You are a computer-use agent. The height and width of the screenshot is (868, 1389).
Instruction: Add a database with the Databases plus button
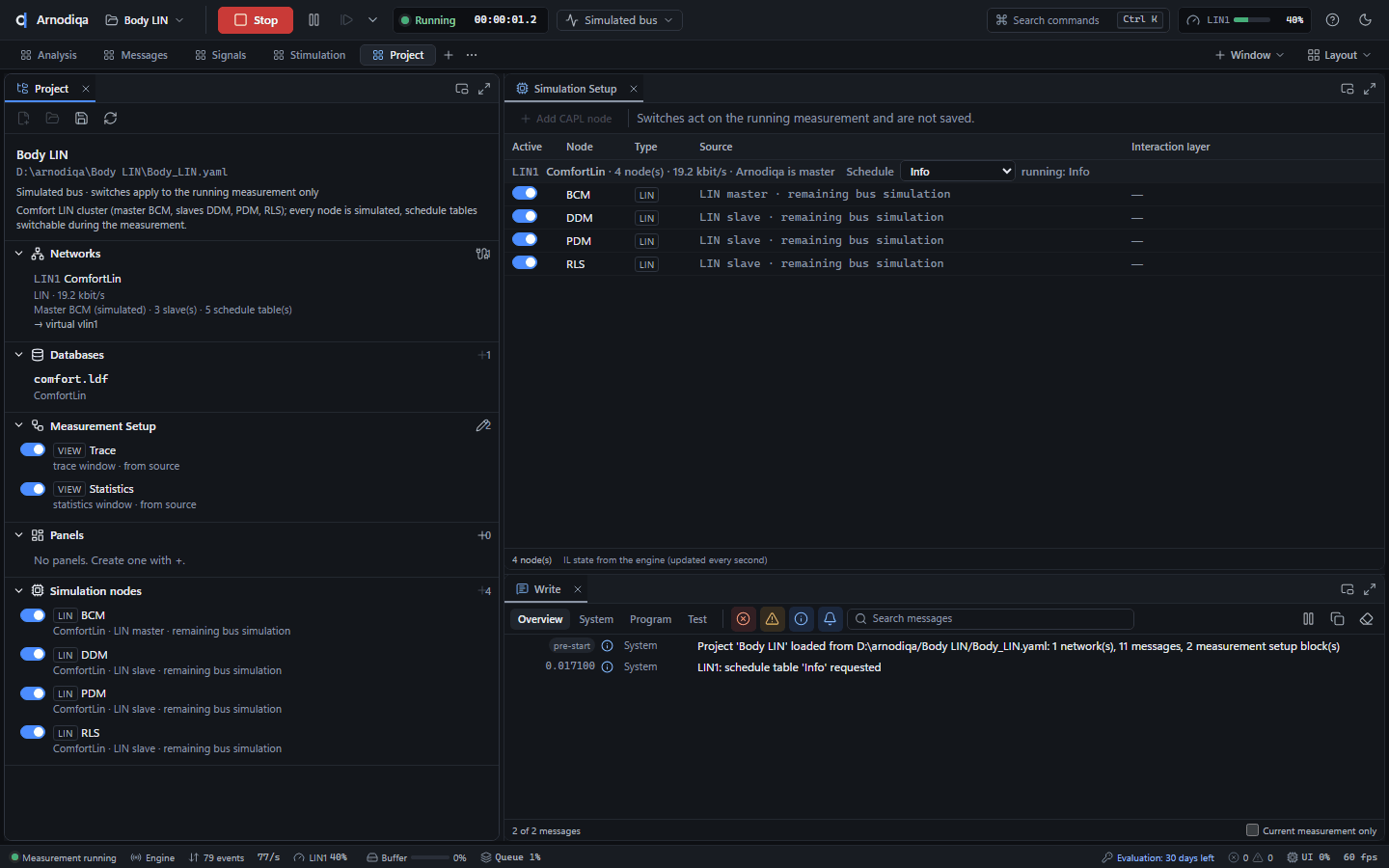click(x=484, y=355)
